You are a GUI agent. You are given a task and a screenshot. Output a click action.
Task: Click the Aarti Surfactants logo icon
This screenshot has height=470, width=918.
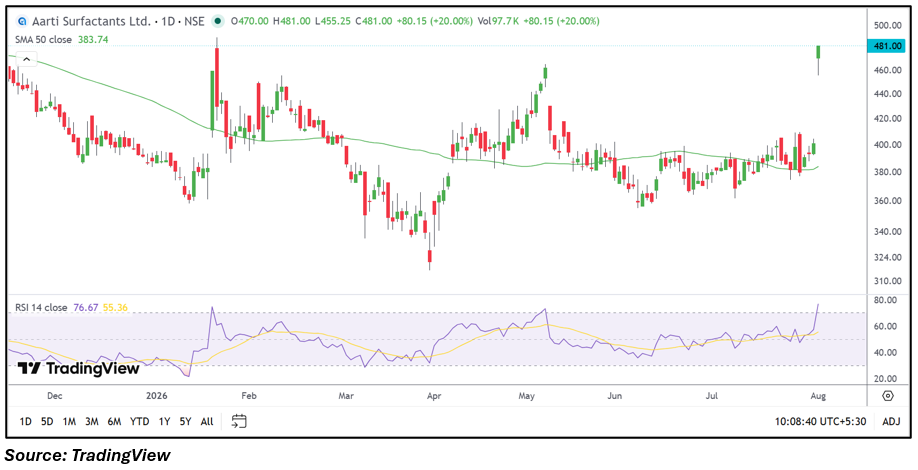click(x=22, y=22)
